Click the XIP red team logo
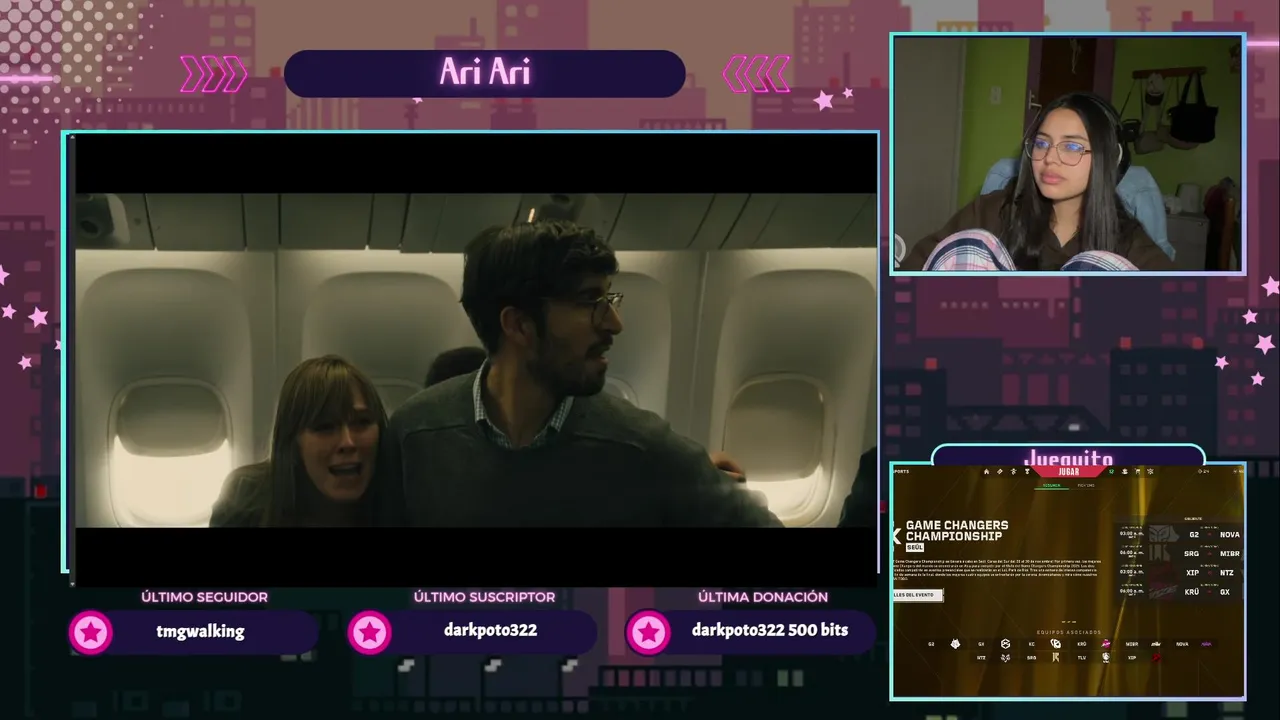 point(1156,658)
